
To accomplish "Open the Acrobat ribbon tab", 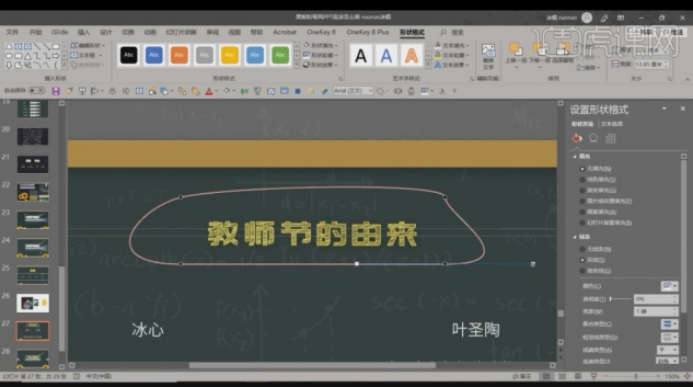I will point(285,32).
